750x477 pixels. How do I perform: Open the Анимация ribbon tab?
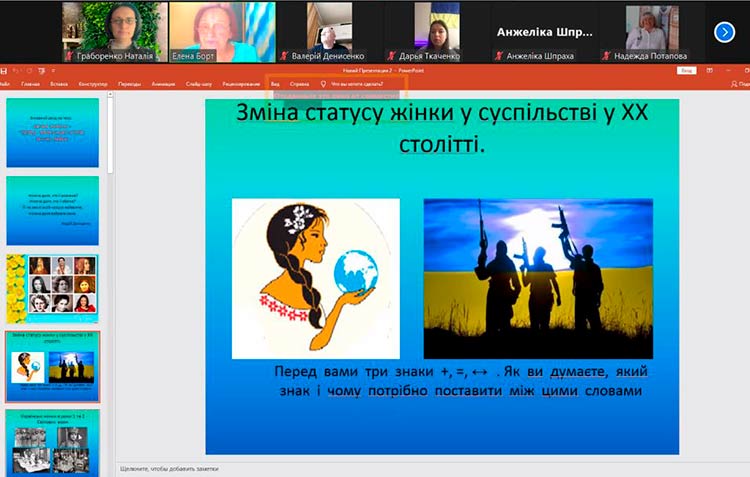click(163, 84)
